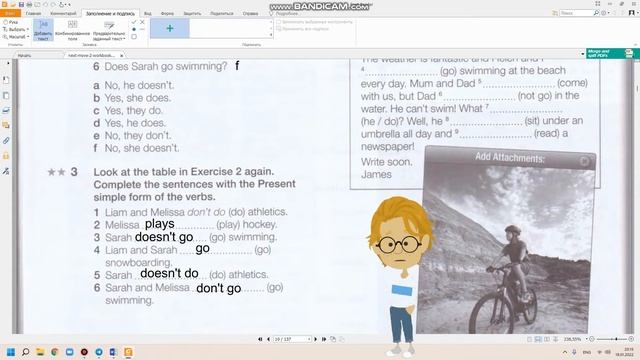Open the Поделиться ribbon tab
Image resolution: width=640 pixels, height=360 pixels.
click(x=222, y=13)
